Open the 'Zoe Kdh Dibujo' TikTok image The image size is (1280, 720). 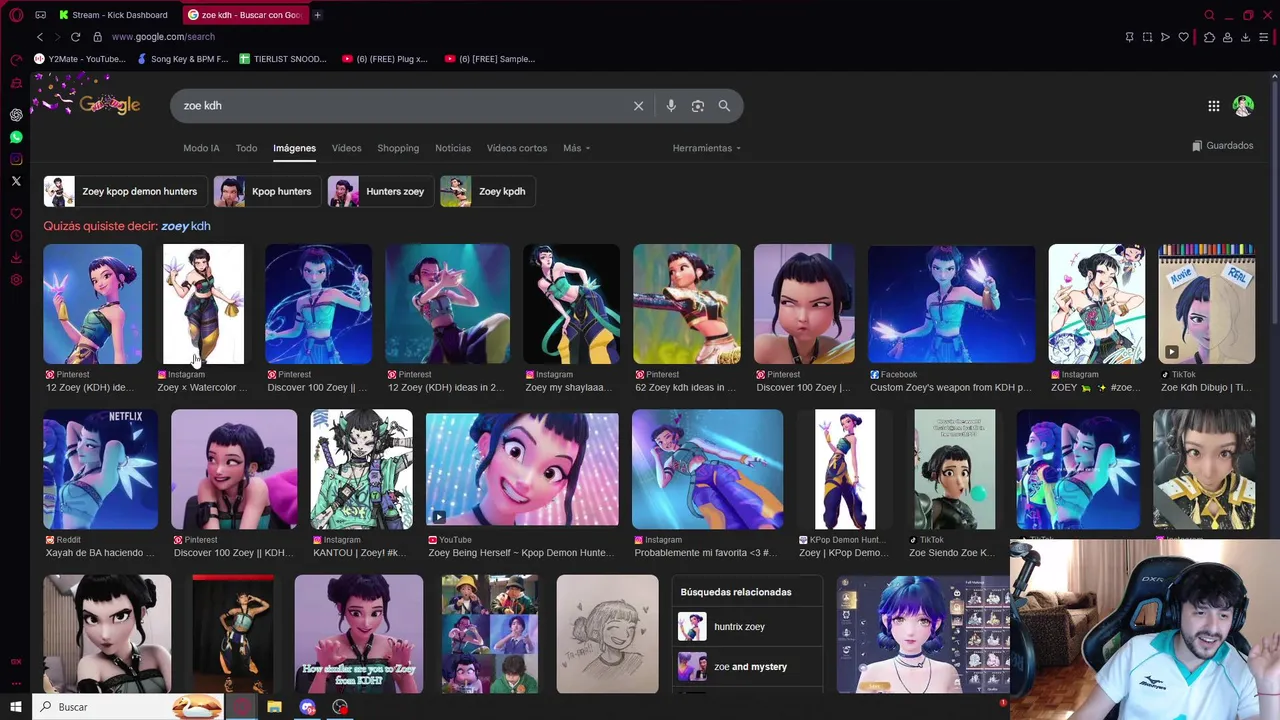point(1206,304)
